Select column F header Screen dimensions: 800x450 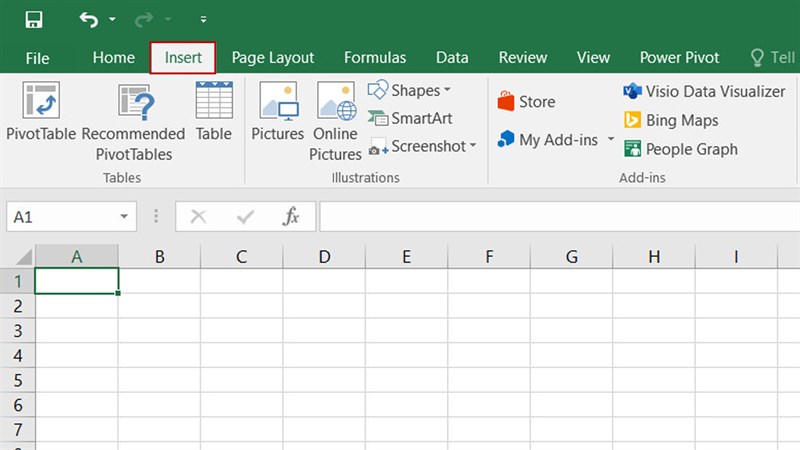[x=489, y=256]
